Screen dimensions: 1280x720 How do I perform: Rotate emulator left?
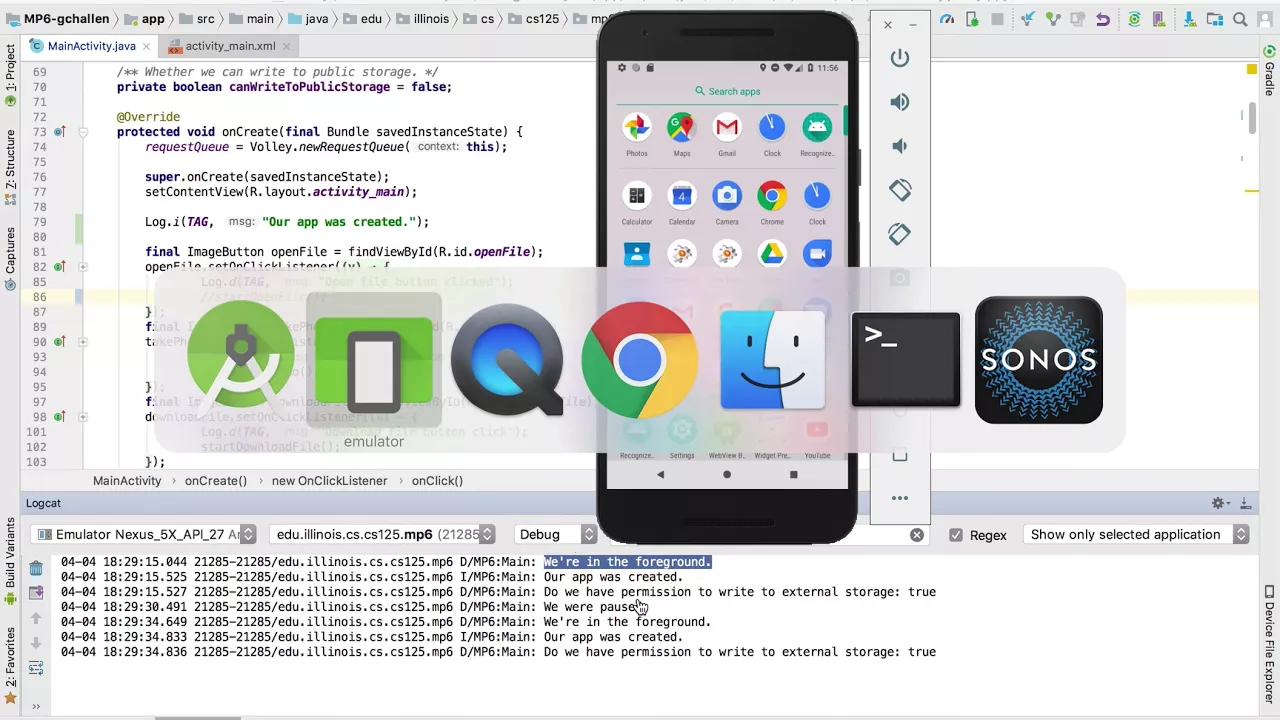coord(900,190)
